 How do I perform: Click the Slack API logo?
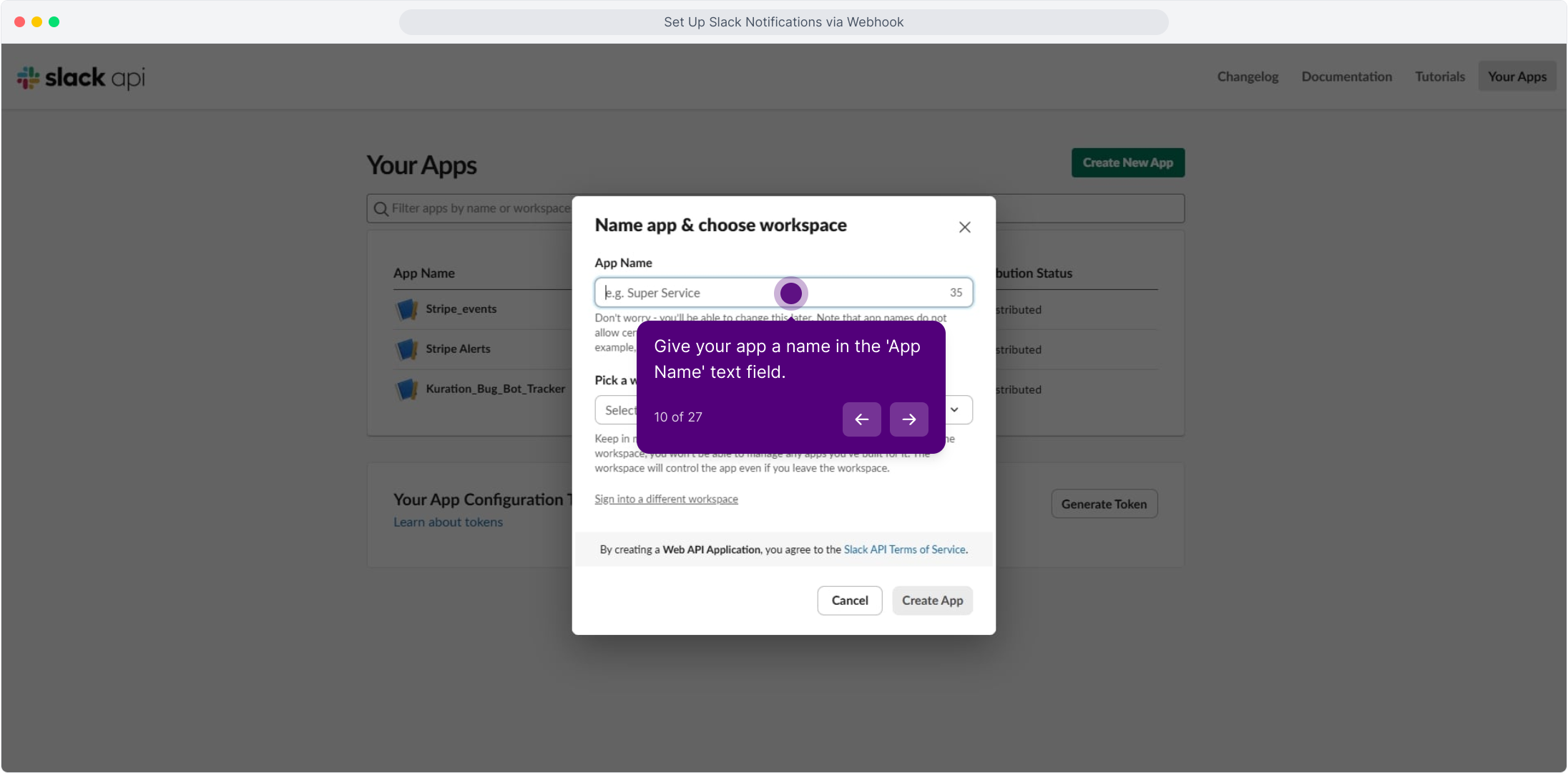coord(81,77)
